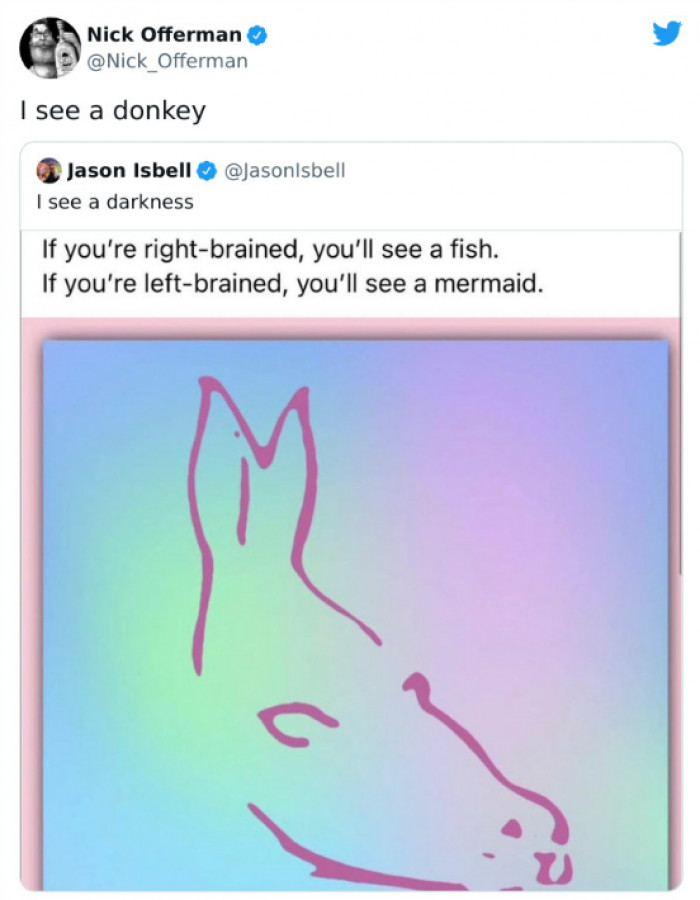Image resolution: width=700 pixels, height=900 pixels.
Task: Open the quoted "I see a darkness" tweet
Action: [x=114, y=202]
